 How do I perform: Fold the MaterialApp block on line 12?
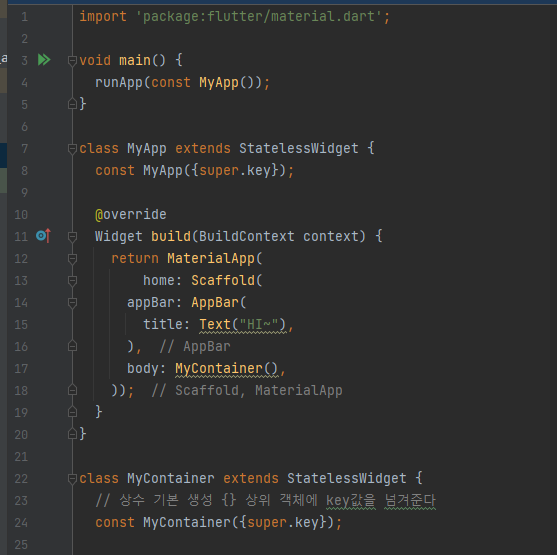pyautogui.click(x=72, y=258)
